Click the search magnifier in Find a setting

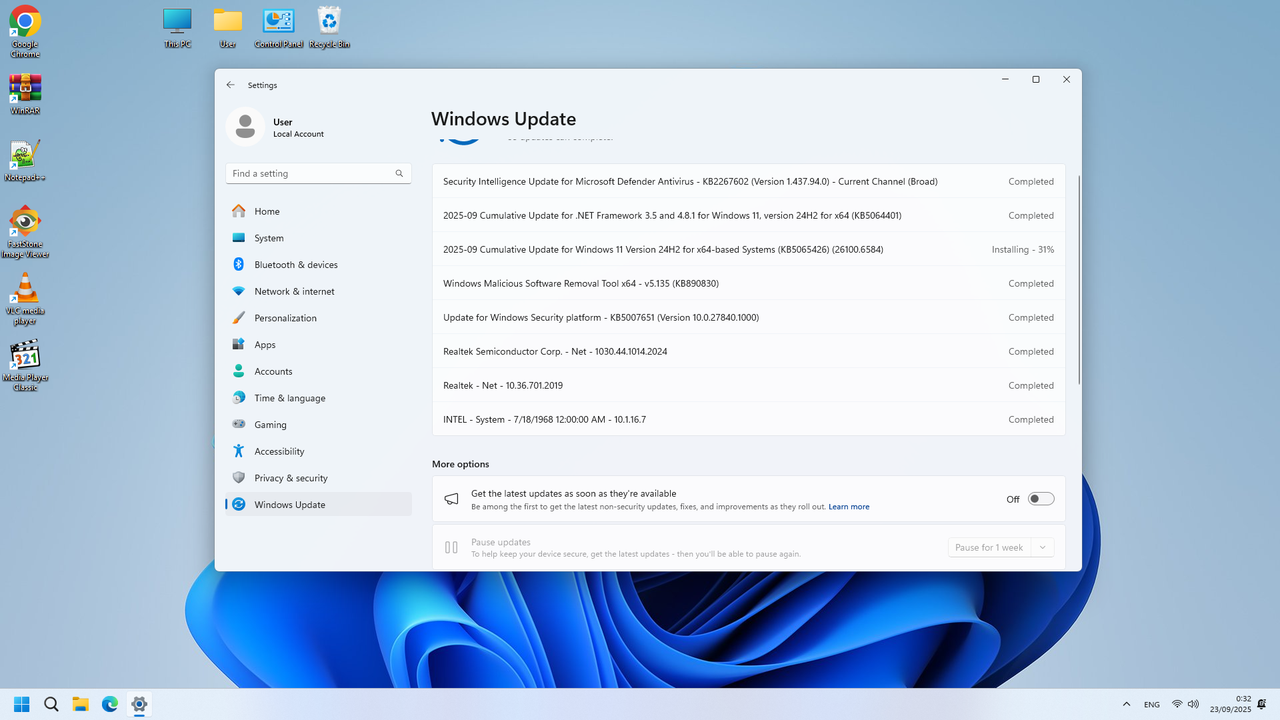pyautogui.click(x=399, y=174)
